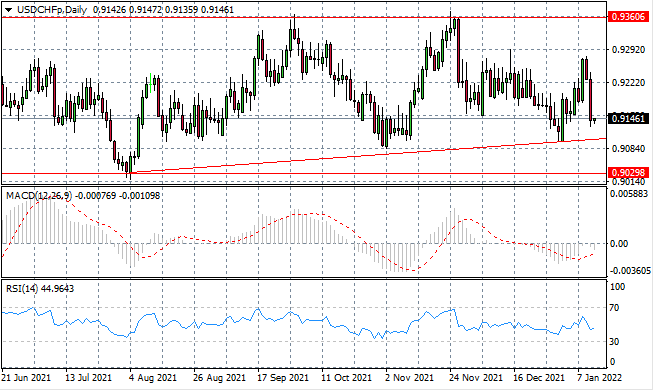
Task: Select the rising red trendline on price chart
Action: click(x=368, y=155)
